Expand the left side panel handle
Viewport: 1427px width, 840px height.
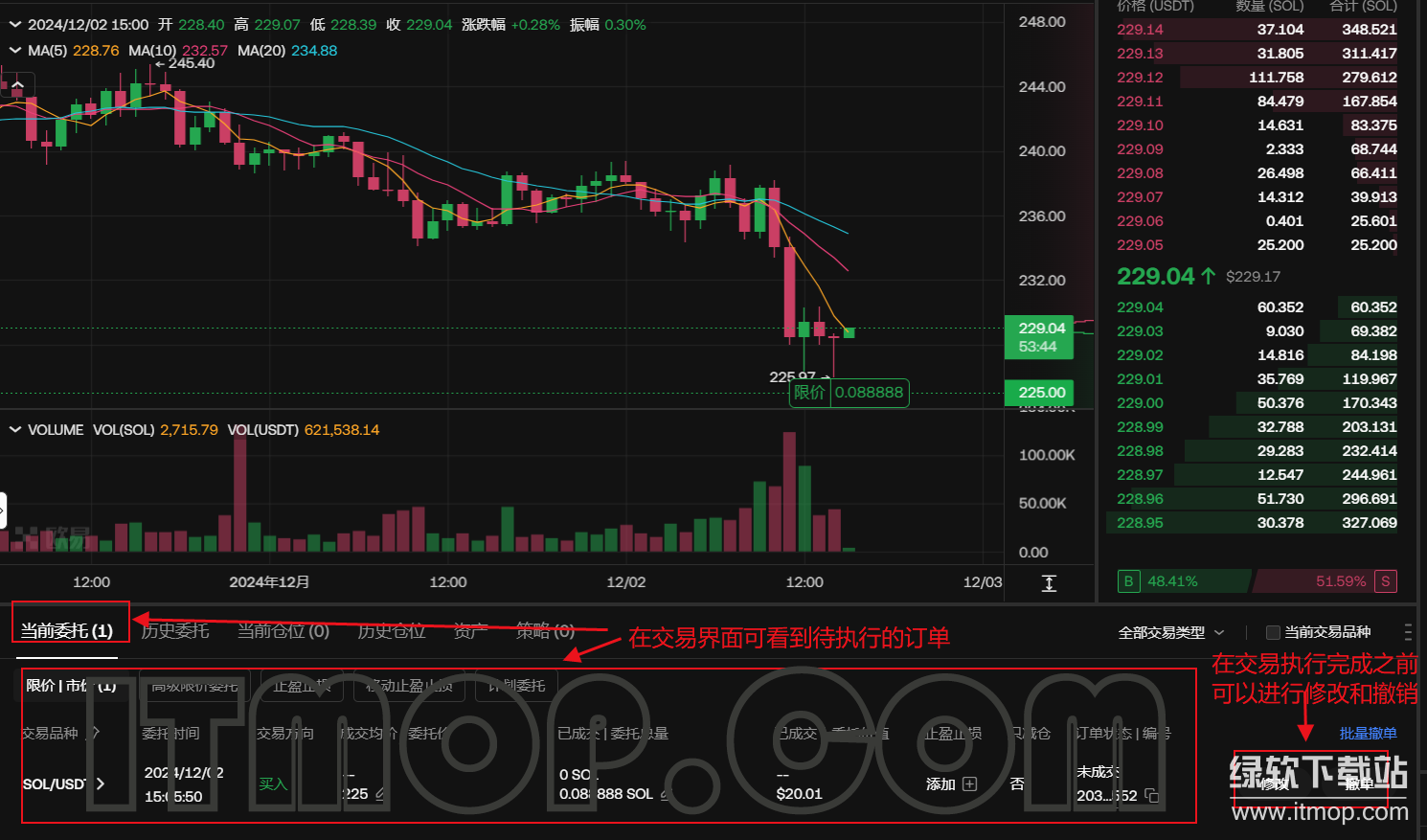pos(3,511)
